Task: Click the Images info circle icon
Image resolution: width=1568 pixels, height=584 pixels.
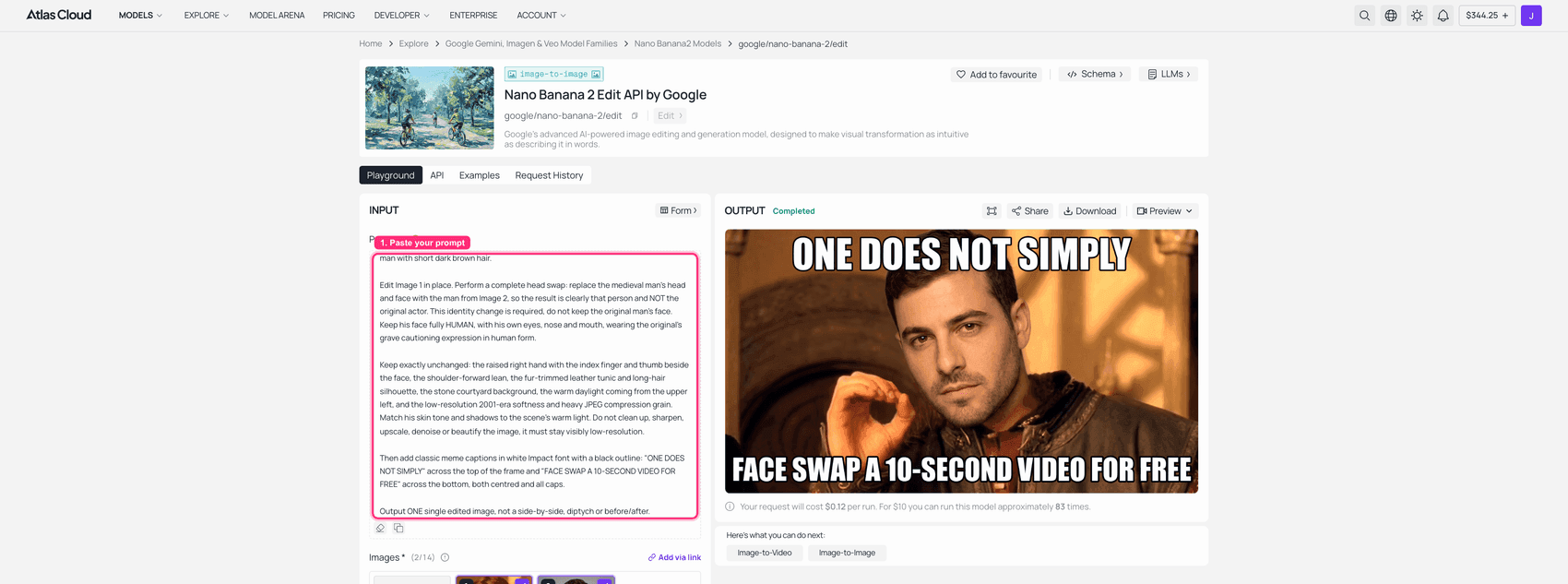Action: click(445, 557)
